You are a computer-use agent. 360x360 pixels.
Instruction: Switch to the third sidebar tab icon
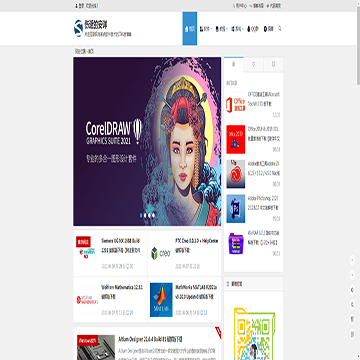coord(273,64)
